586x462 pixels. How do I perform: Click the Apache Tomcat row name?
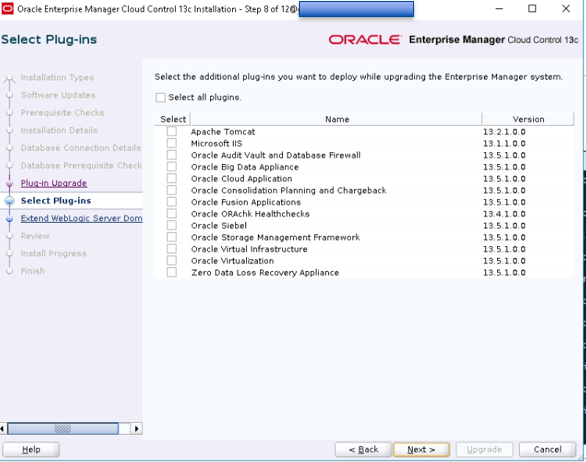click(x=223, y=132)
